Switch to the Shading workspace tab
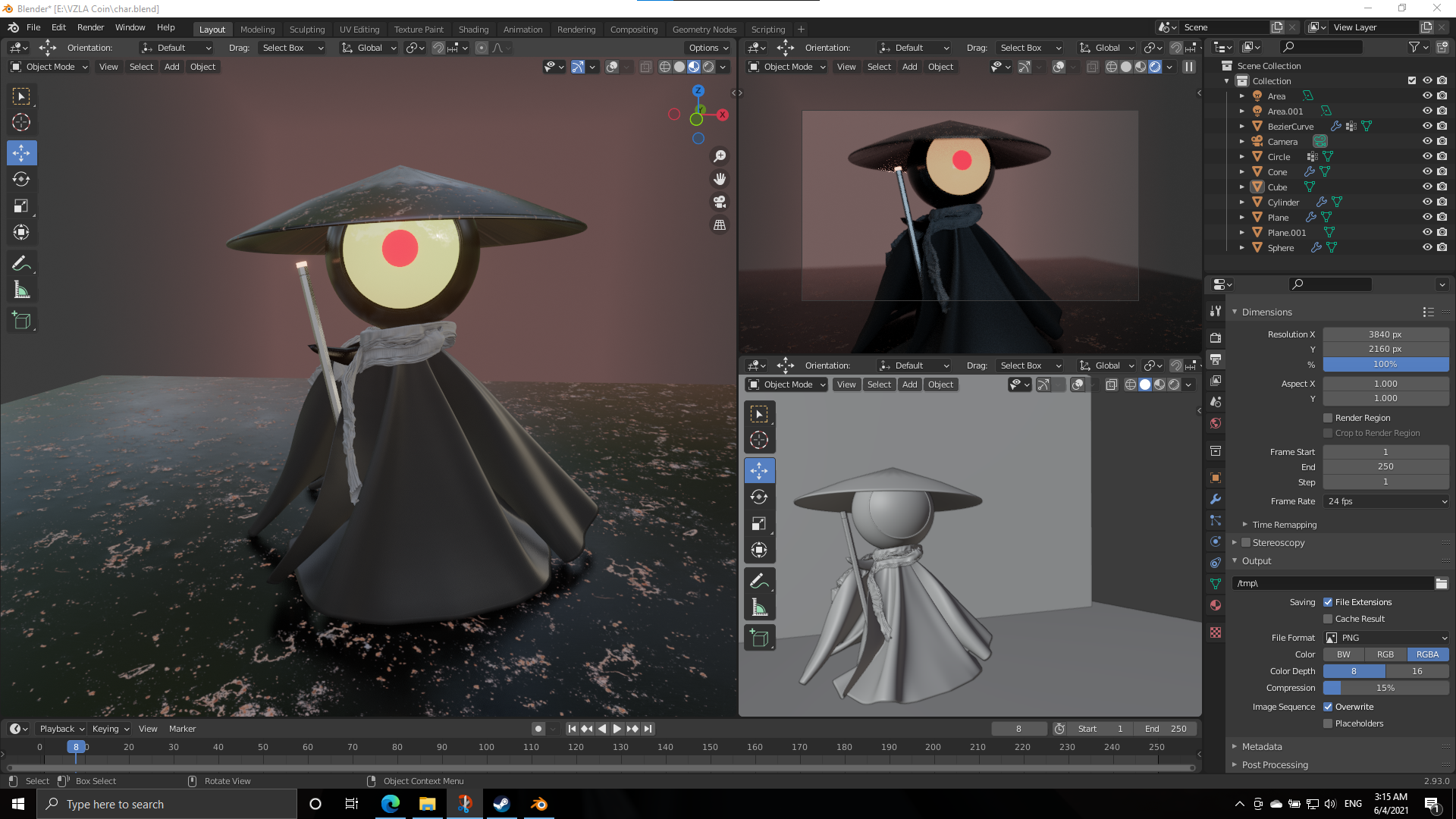 [x=473, y=30]
